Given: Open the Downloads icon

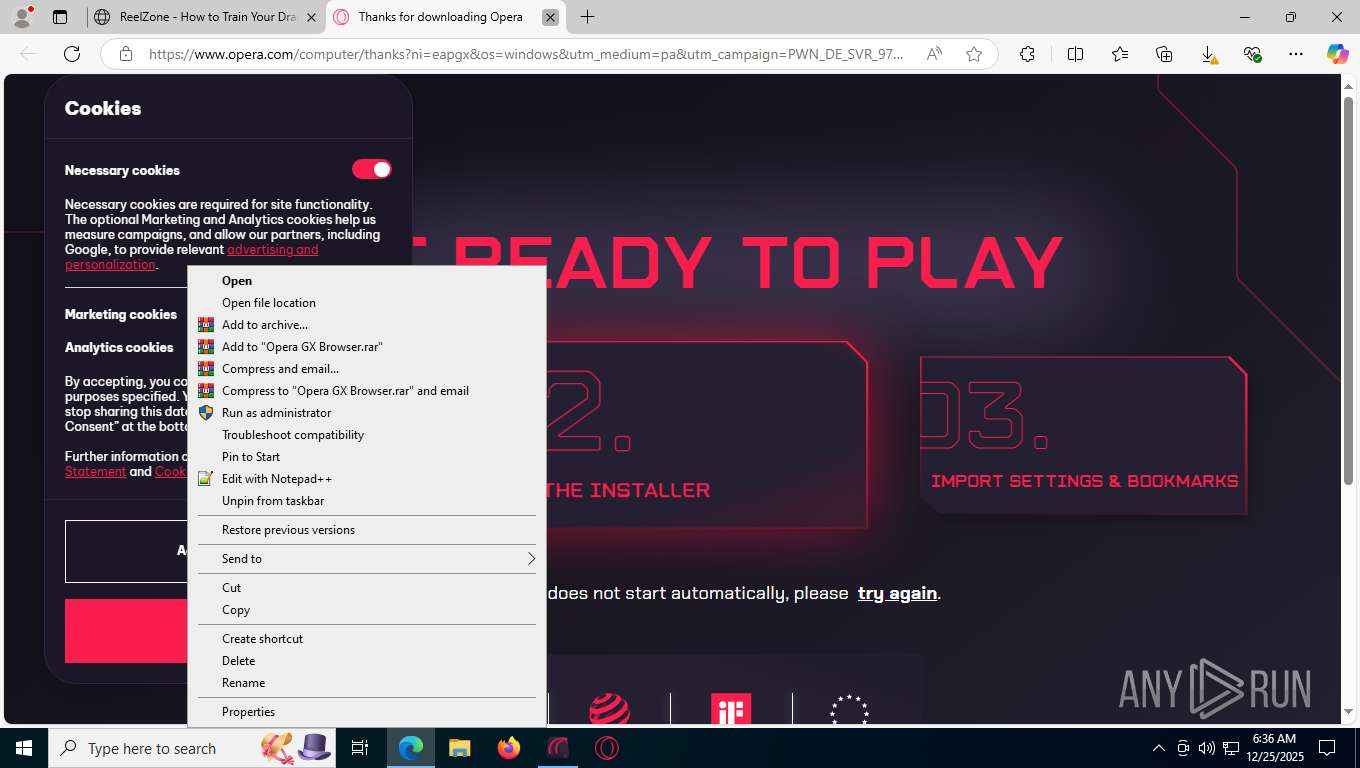Looking at the screenshot, I should coord(1208,54).
